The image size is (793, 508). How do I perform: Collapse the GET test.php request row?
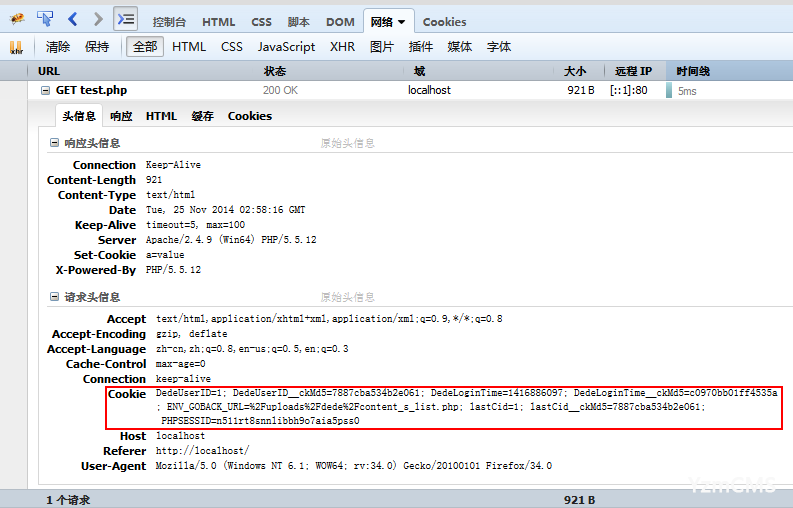45,90
